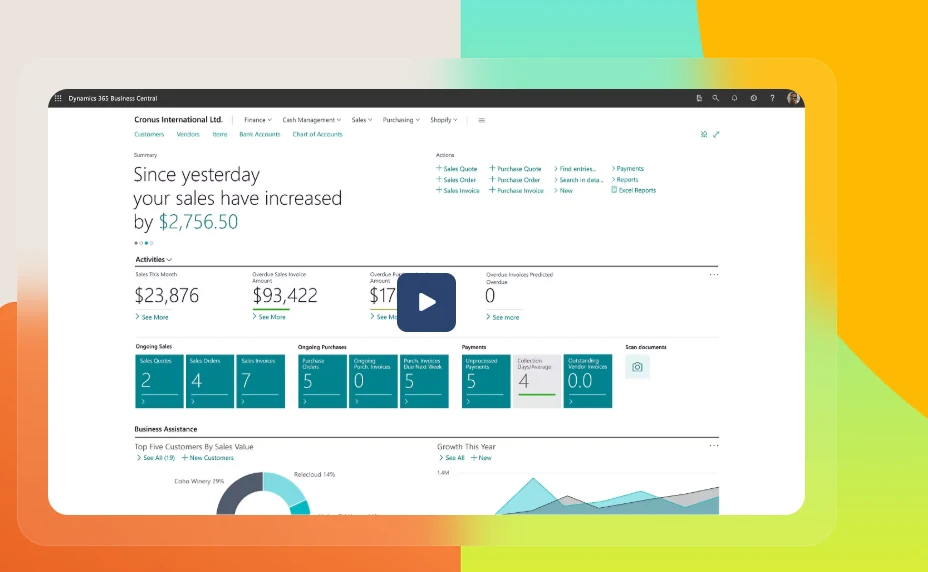Expand the Sales menu
Screen dimensions: 928x572
(362, 120)
